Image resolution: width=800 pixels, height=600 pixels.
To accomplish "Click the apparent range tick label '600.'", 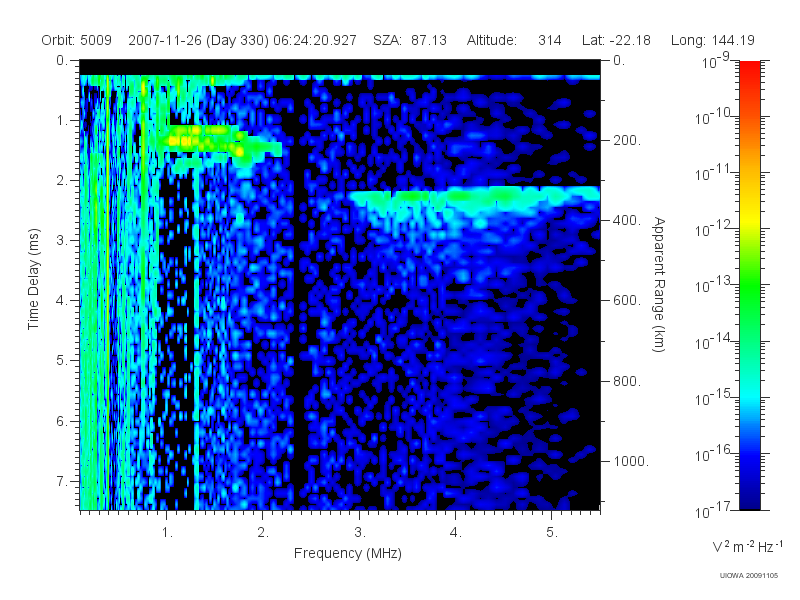I will [x=627, y=301].
